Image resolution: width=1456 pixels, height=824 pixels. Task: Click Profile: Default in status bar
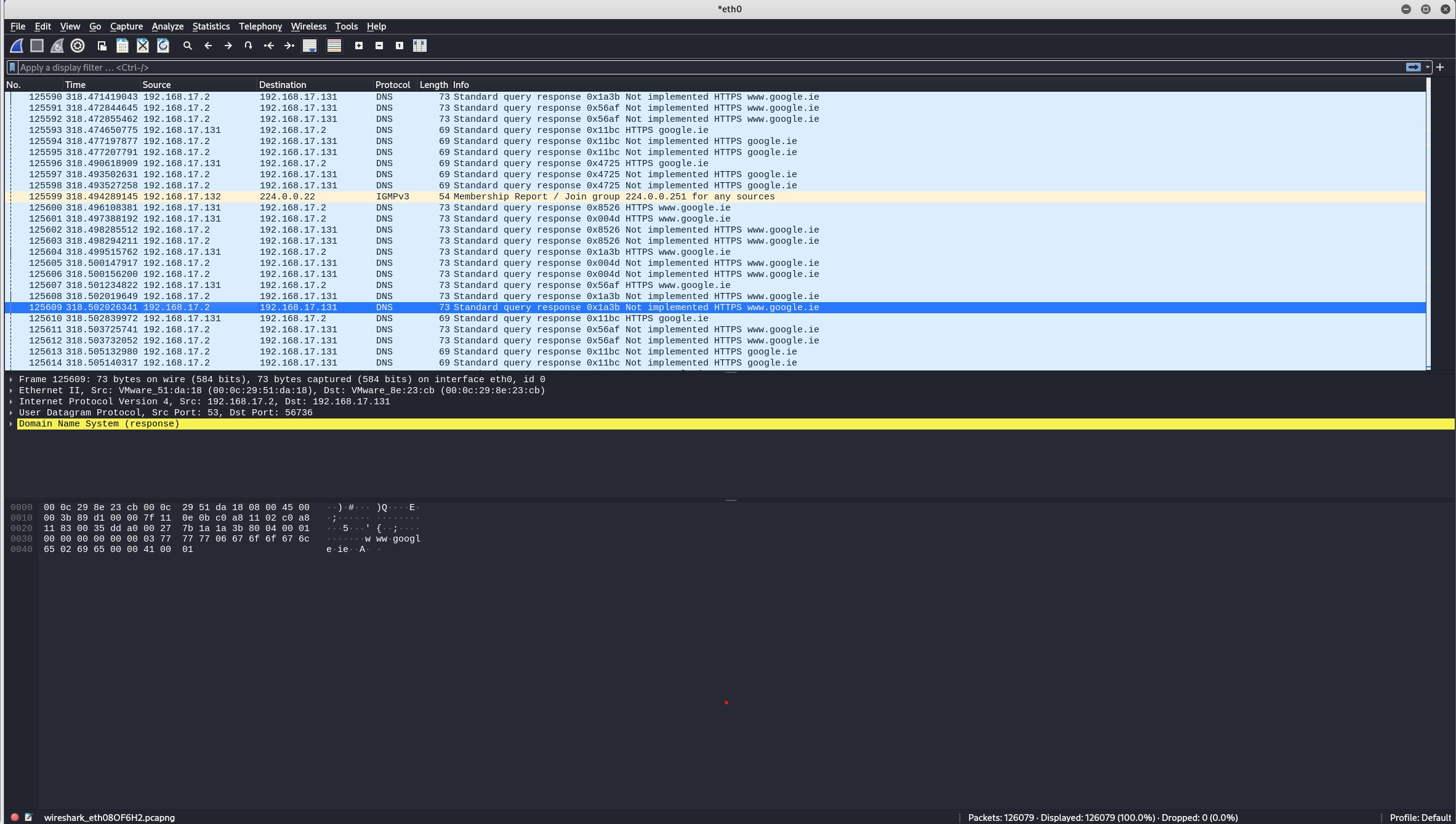pos(1420,818)
